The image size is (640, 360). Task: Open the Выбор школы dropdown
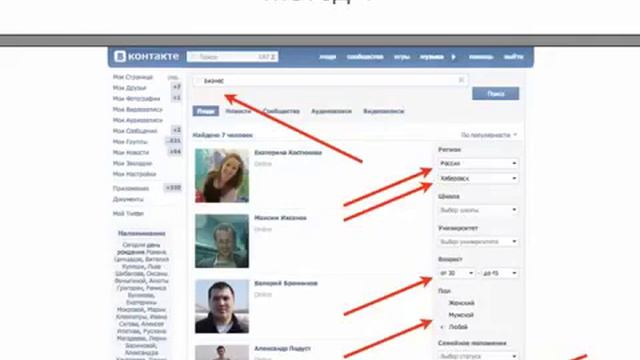click(x=478, y=210)
